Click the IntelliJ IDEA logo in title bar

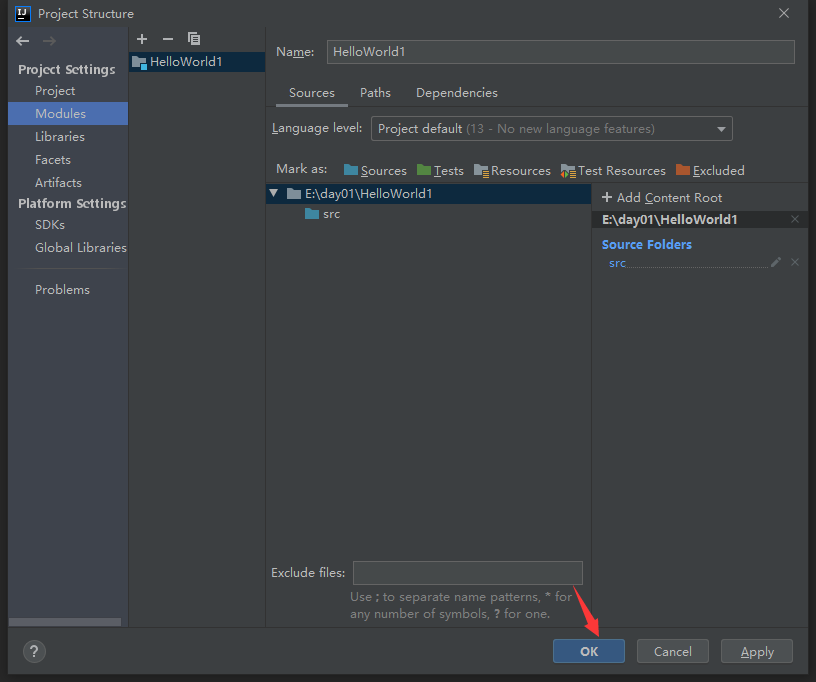click(x=22, y=14)
